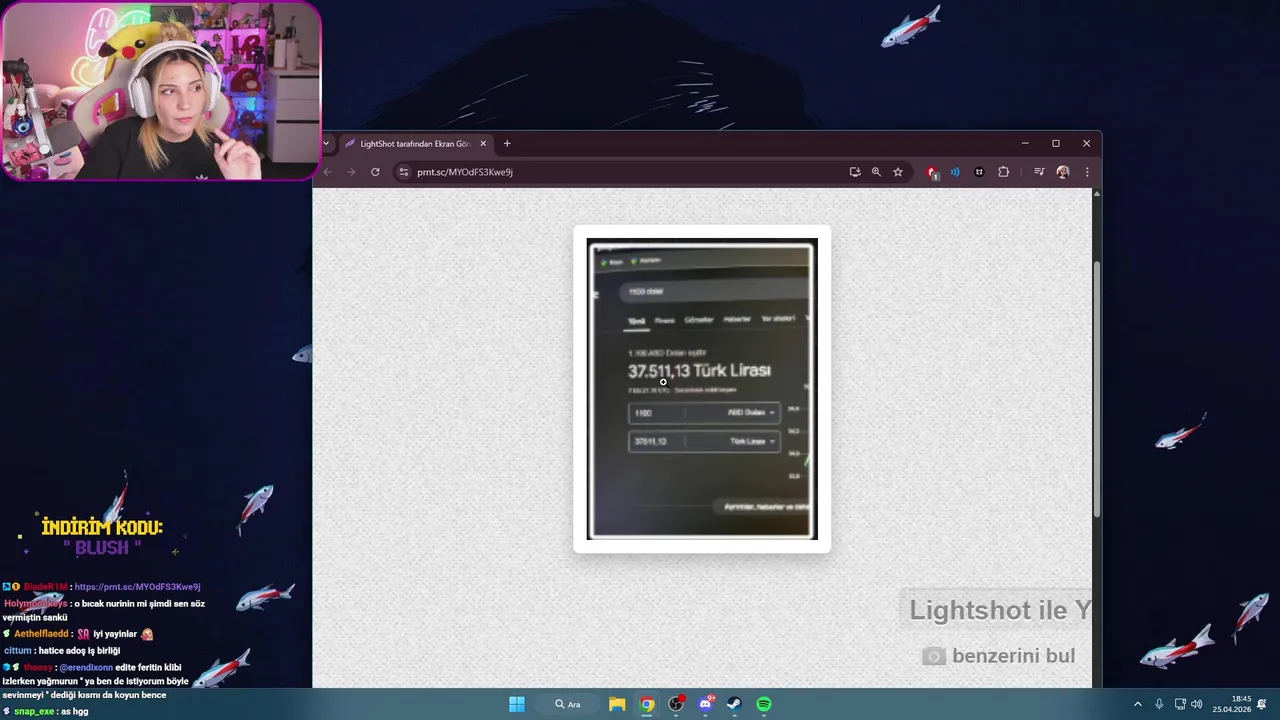Click the 'benzerini bul' link
The image size is (1280, 720).
[1013, 656]
